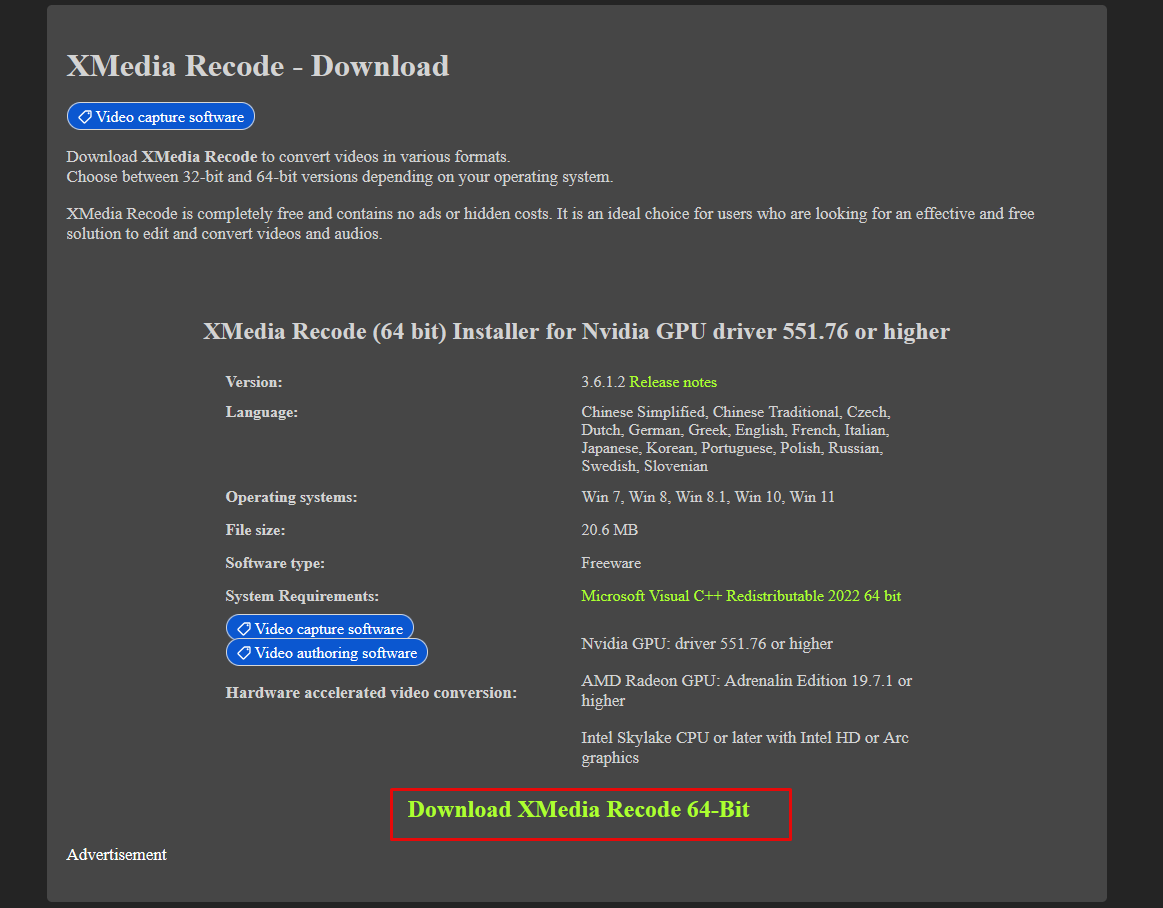This screenshot has height=908, width=1163.
Task: Click the Language: label
Action: [262, 412]
